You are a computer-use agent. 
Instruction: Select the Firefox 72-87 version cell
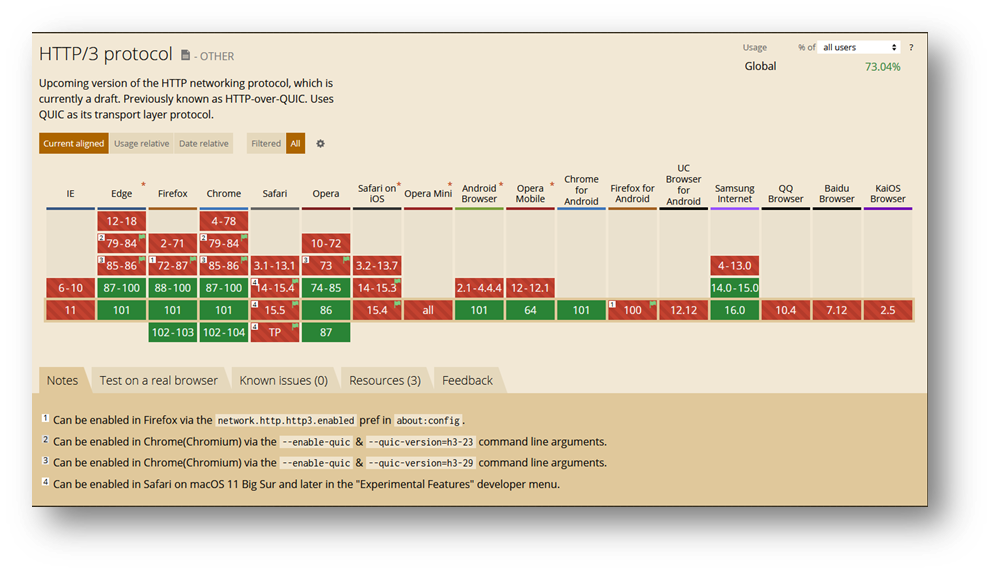172,265
